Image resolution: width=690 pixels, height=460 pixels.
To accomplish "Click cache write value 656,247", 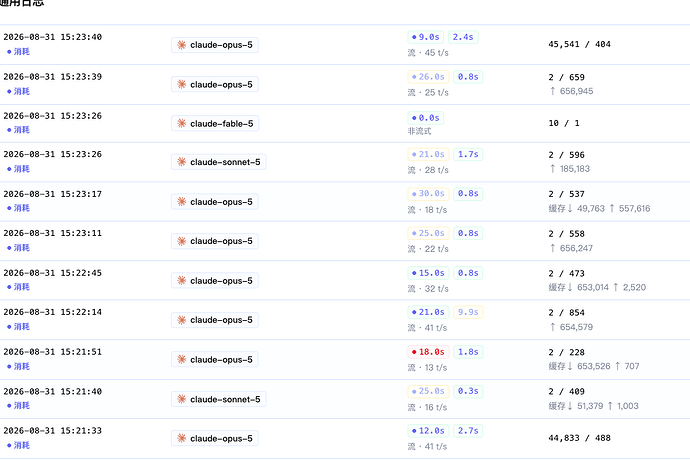I will (x=572, y=248).
